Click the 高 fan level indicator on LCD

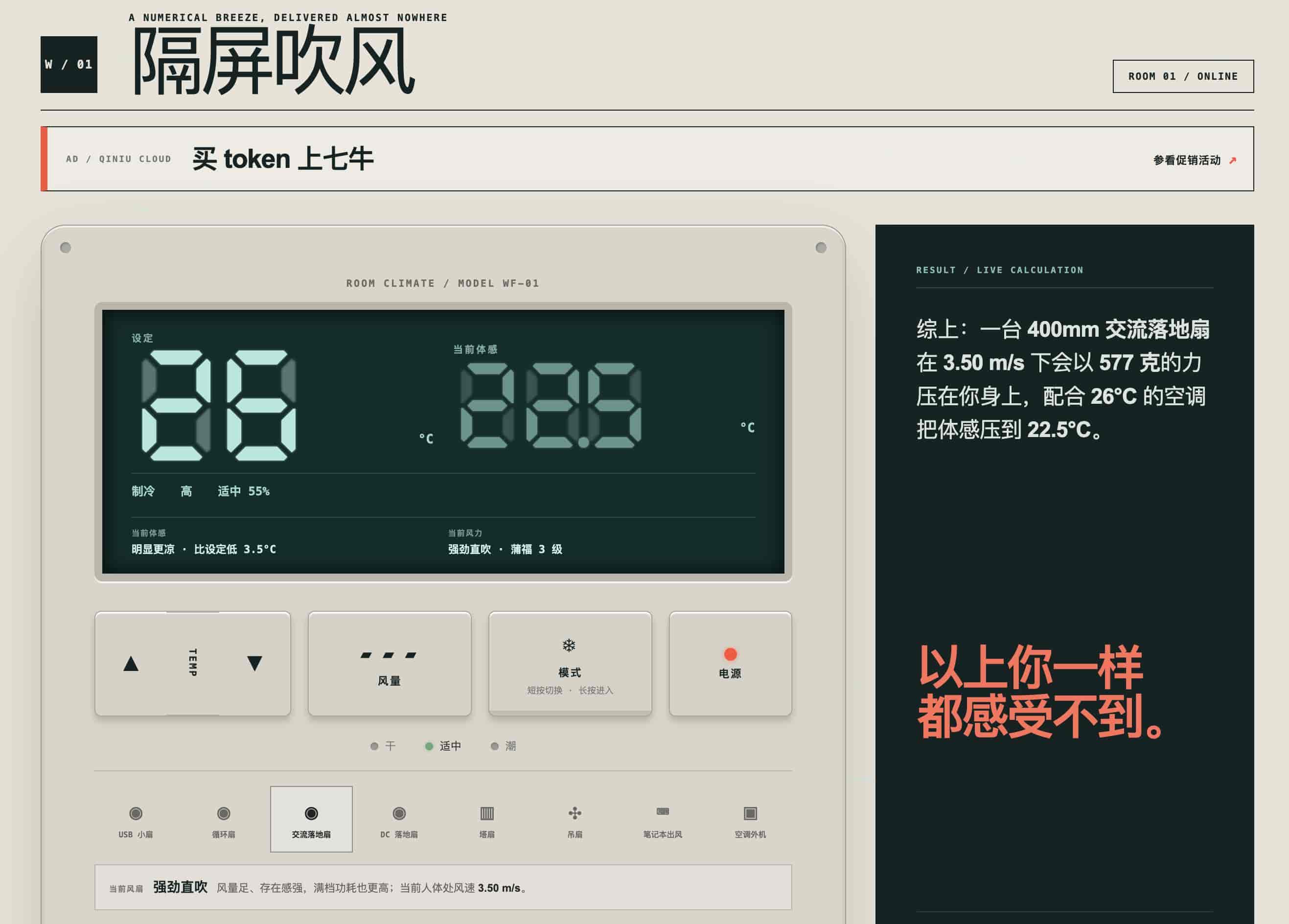186,491
